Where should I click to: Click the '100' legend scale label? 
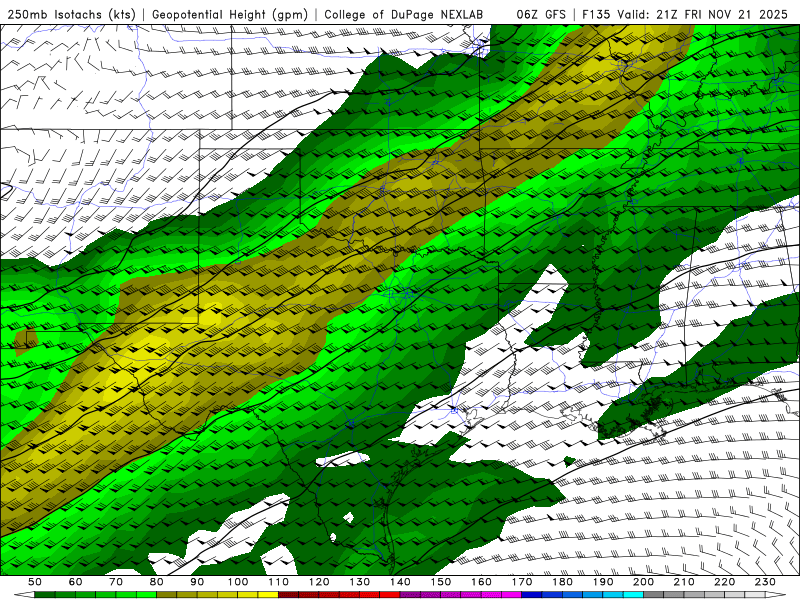click(x=238, y=582)
